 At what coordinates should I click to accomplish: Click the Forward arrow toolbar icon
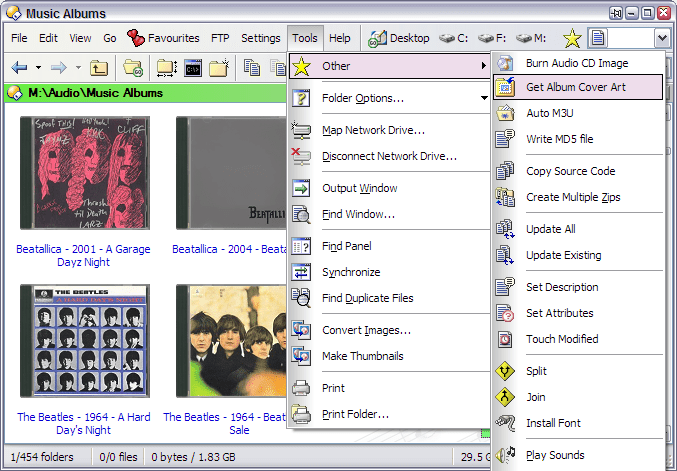(x=59, y=68)
